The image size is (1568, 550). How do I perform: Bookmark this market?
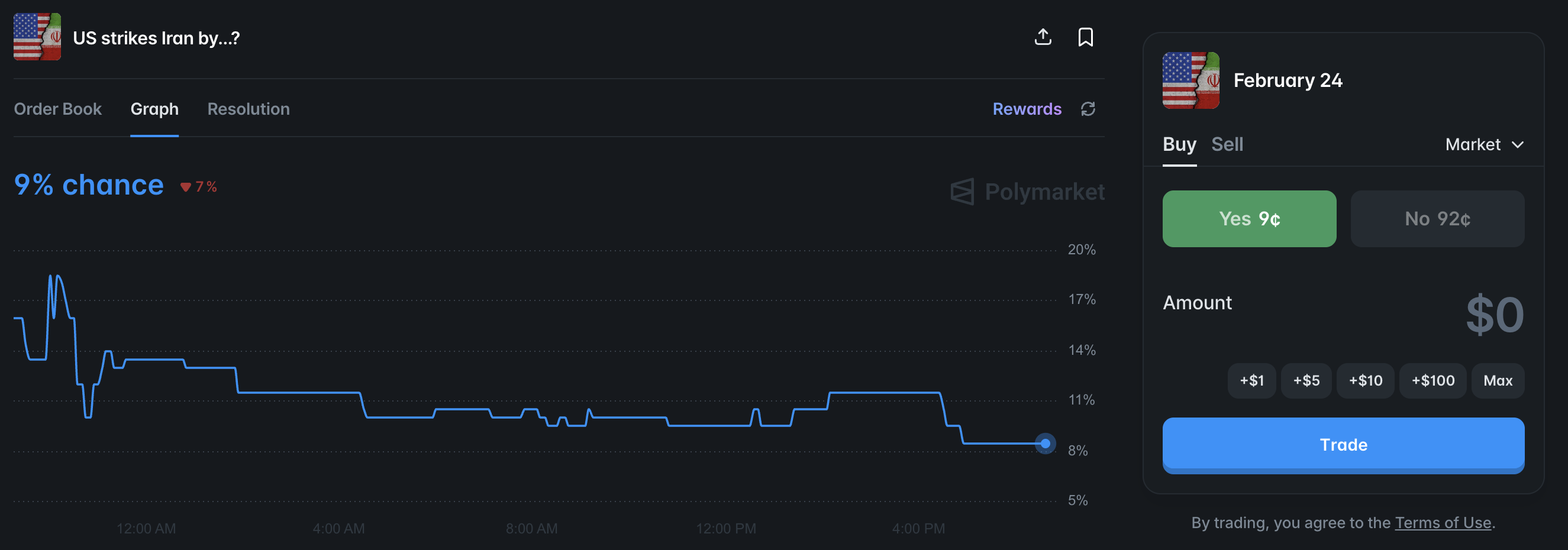point(1085,37)
